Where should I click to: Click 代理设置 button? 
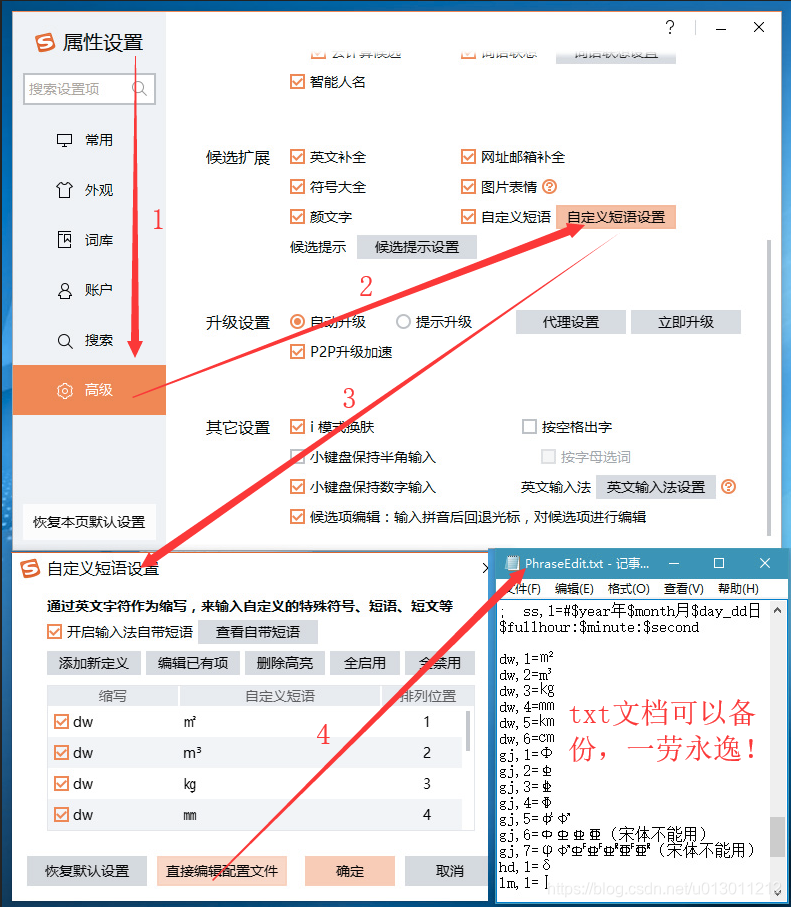(x=571, y=322)
